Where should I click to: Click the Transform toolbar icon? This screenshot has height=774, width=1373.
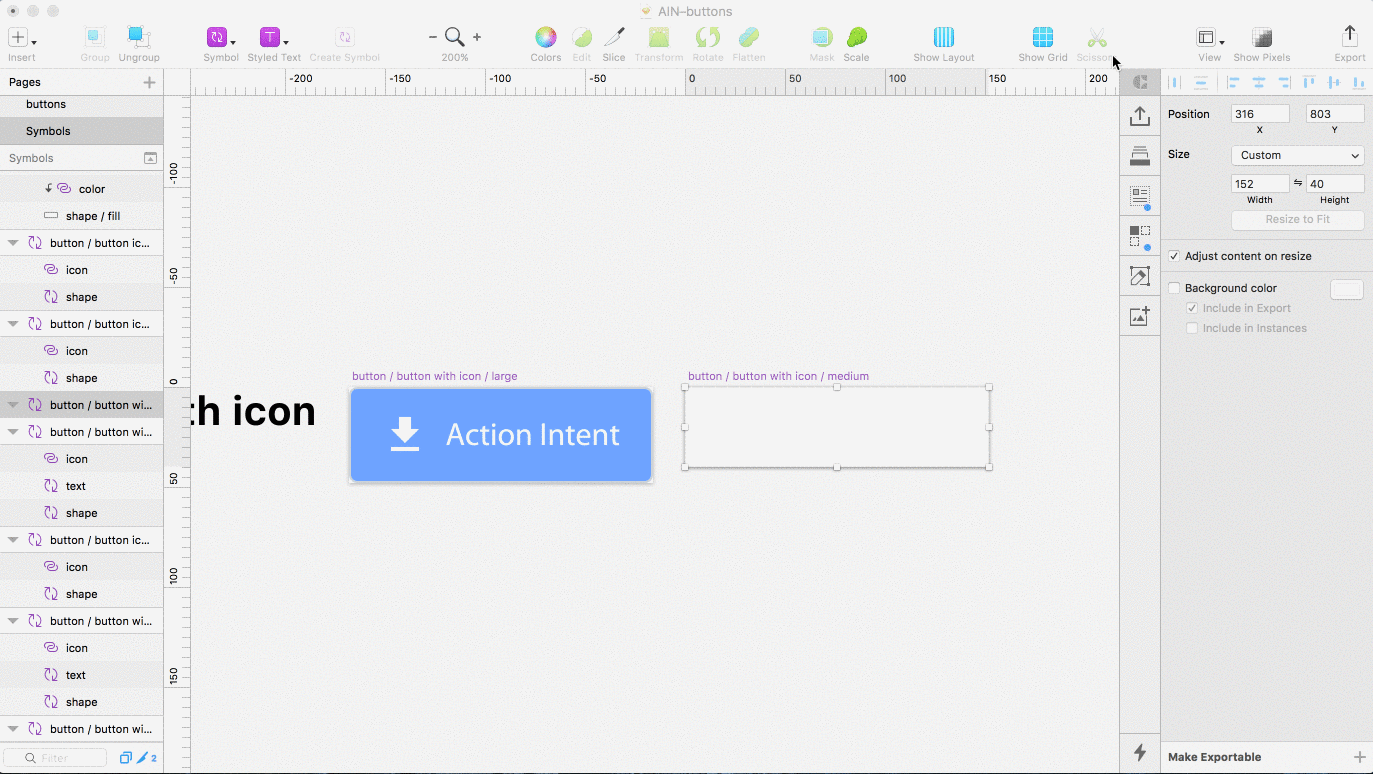(659, 38)
